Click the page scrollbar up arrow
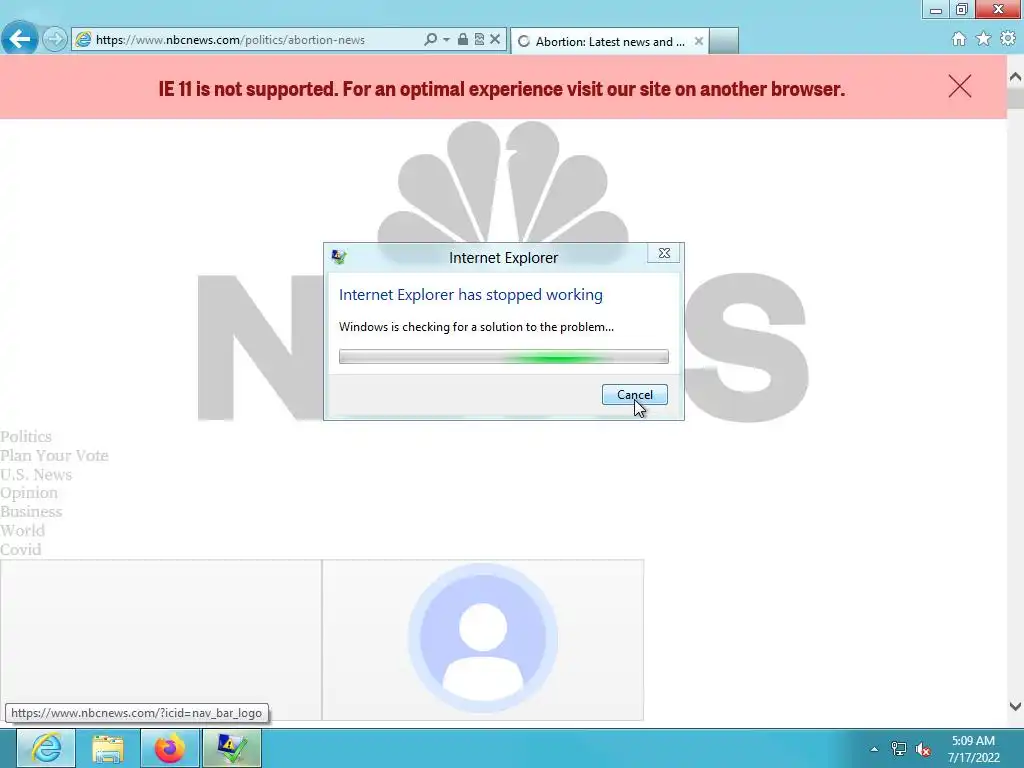1024x768 pixels. click(x=1016, y=77)
